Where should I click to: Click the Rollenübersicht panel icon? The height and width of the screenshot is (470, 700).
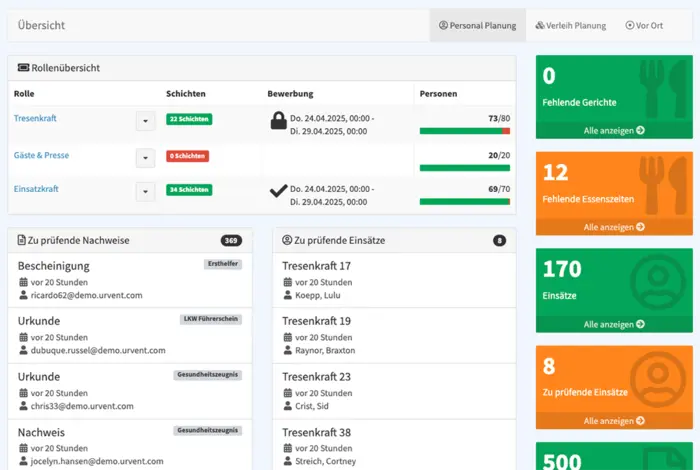(23, 68)
